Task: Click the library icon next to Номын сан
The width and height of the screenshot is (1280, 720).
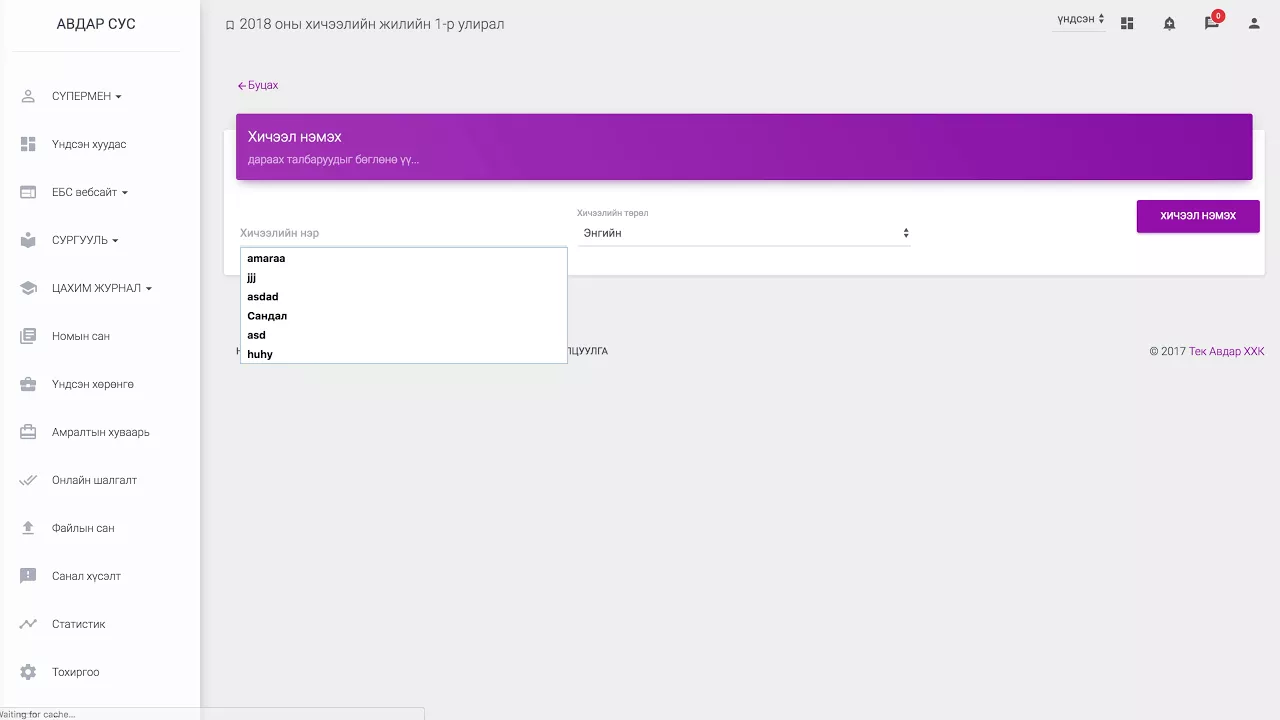Action: pos(28,336)
